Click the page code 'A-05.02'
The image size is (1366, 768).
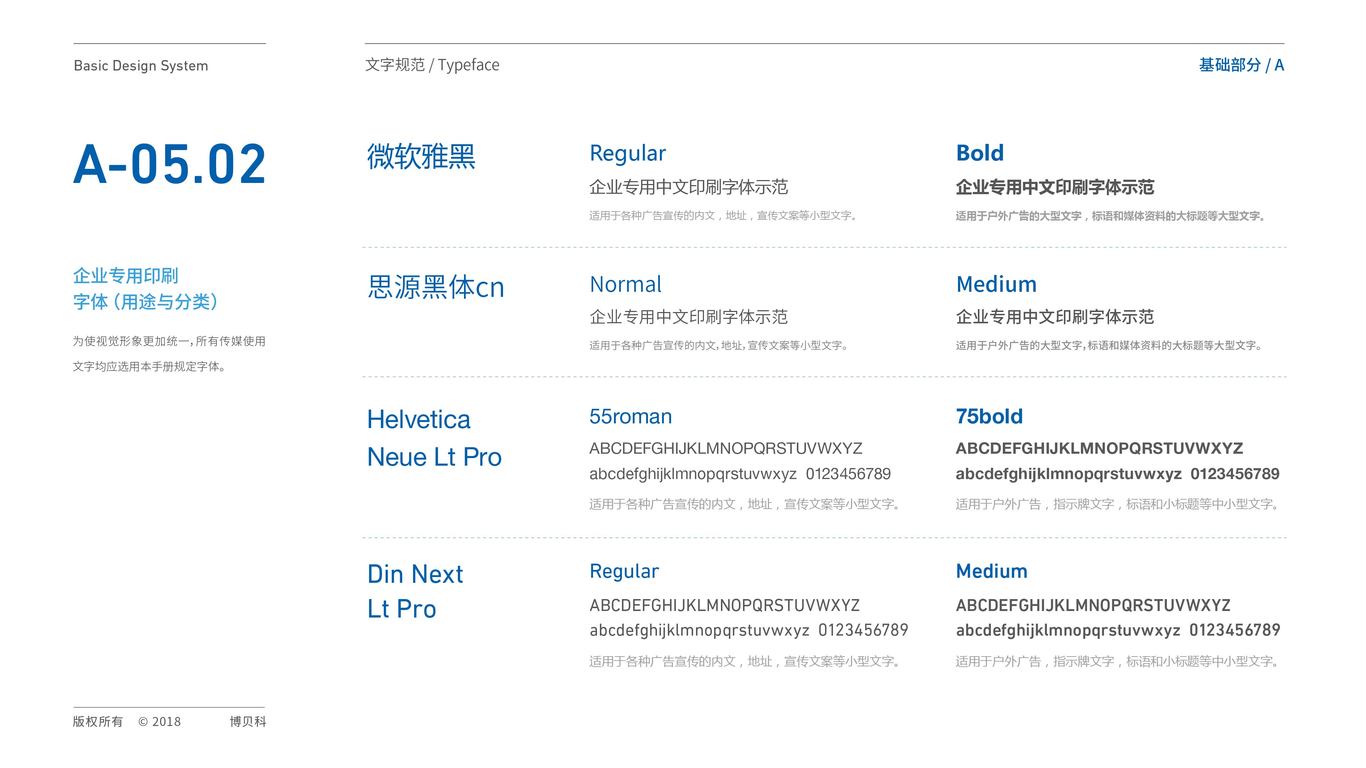pyautogui.click(x=170, y=165)
